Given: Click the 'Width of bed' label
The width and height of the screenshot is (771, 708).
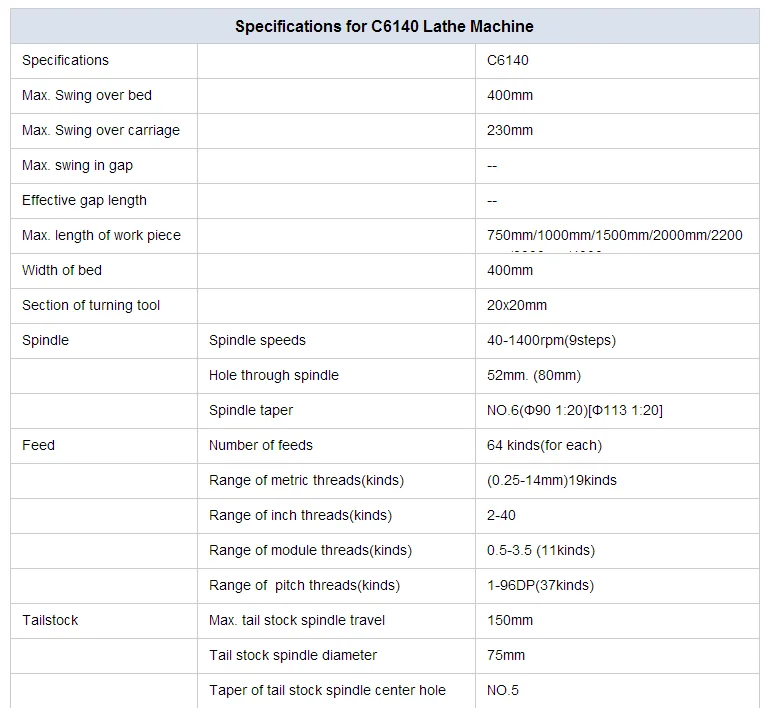Looking at the screenshot, I should click(x=62, y=270).
